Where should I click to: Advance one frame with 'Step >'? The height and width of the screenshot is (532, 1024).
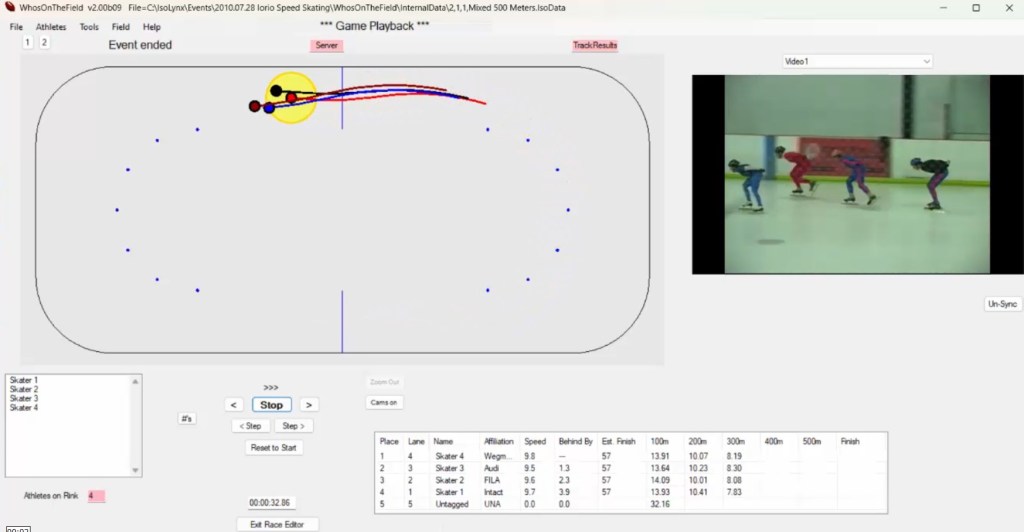click(292, 426)
